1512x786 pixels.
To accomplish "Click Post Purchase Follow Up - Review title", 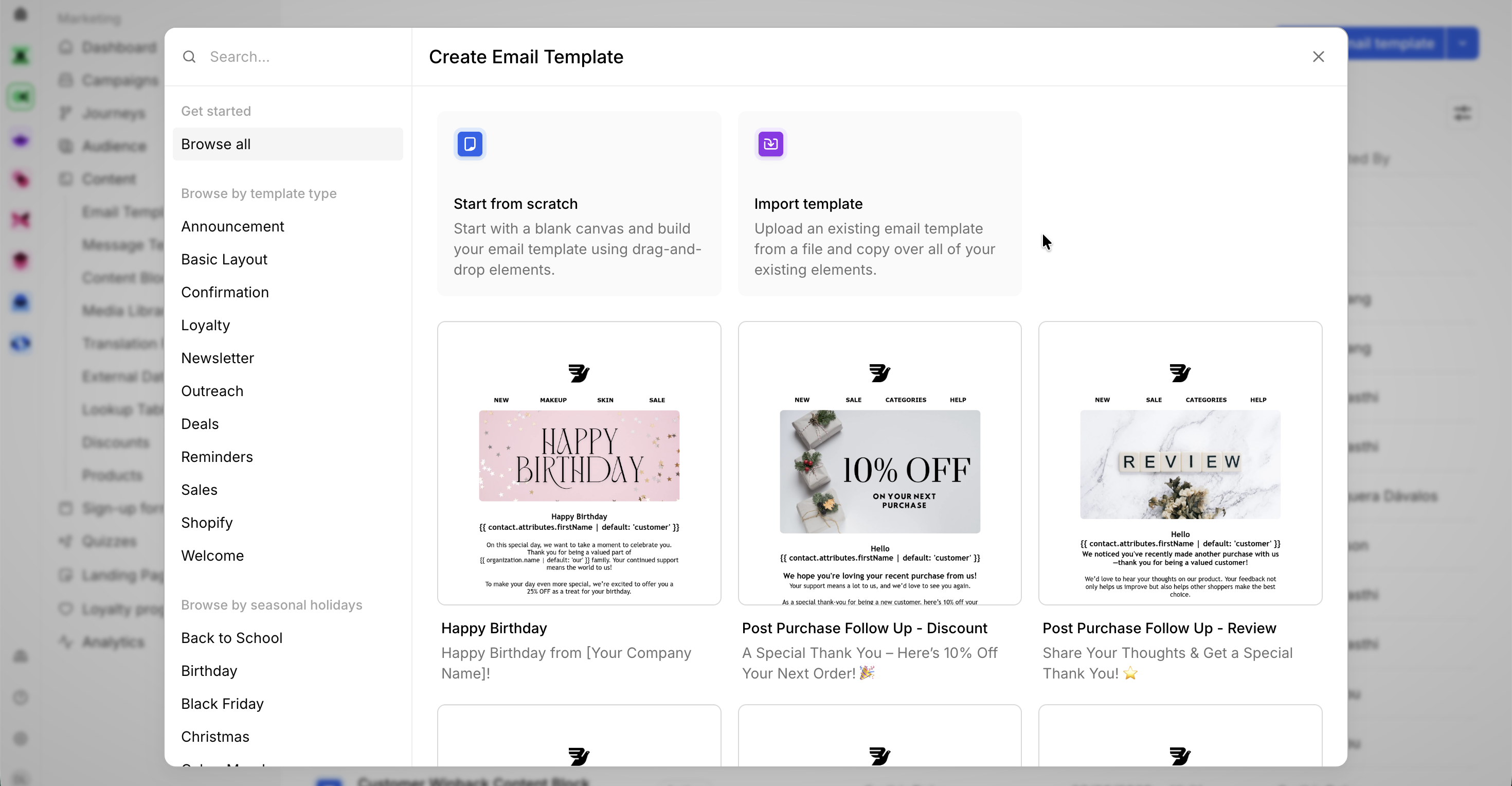I will point(1159,628).
